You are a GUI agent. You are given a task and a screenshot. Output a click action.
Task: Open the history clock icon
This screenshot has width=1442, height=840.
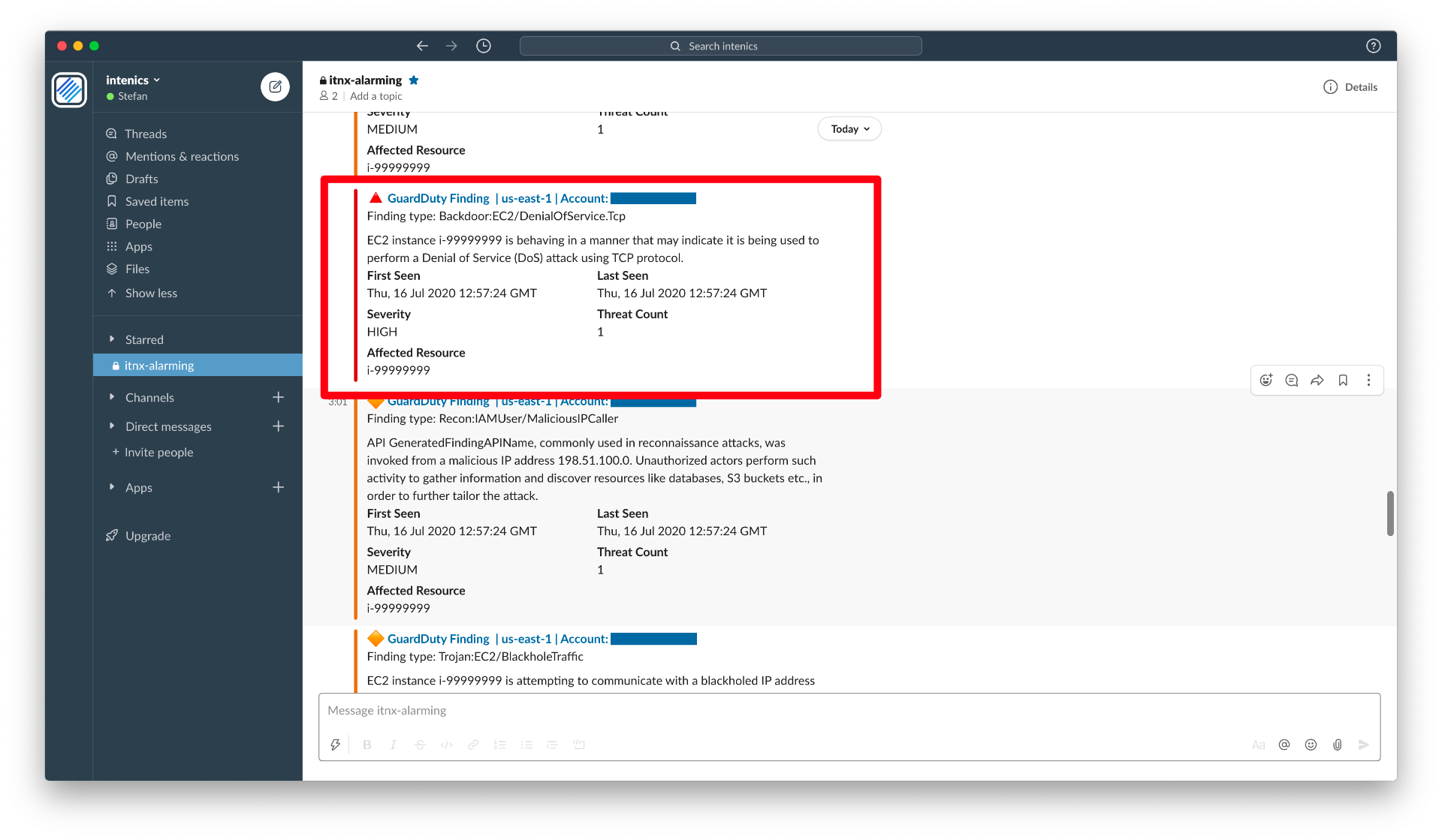point(484,46)
